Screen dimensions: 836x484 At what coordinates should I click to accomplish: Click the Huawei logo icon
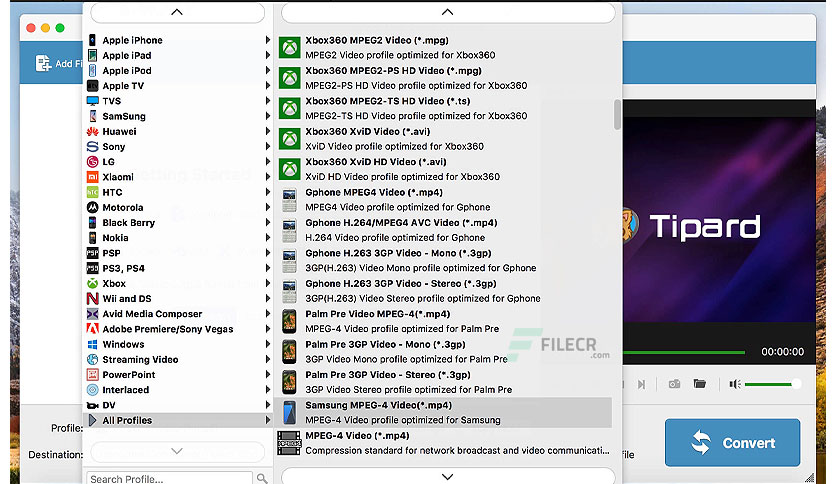click(x=92, y=131)
